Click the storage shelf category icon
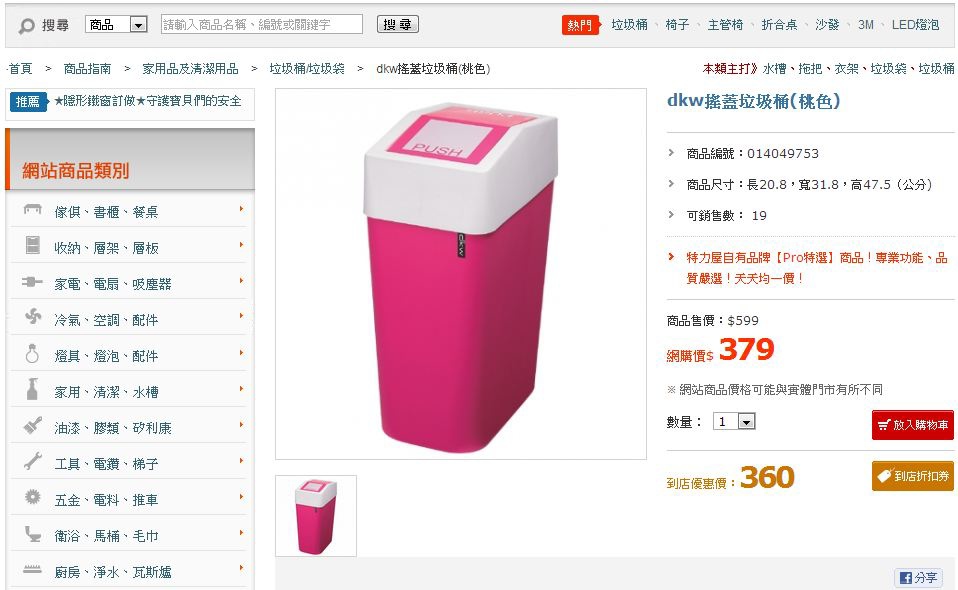This screenshot has height=590, width=958. click(x=33, y=246)
